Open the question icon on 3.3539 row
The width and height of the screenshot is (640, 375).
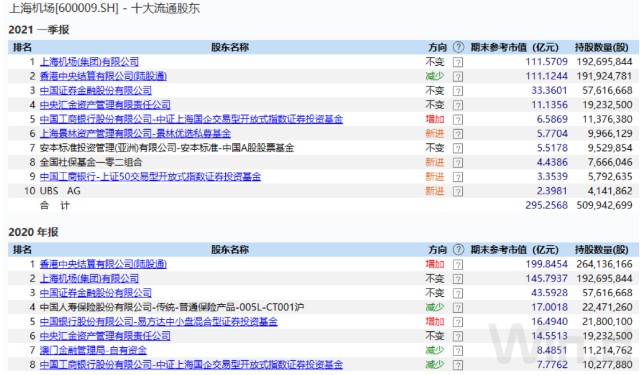pyautogui.click(x=458, y=177)
